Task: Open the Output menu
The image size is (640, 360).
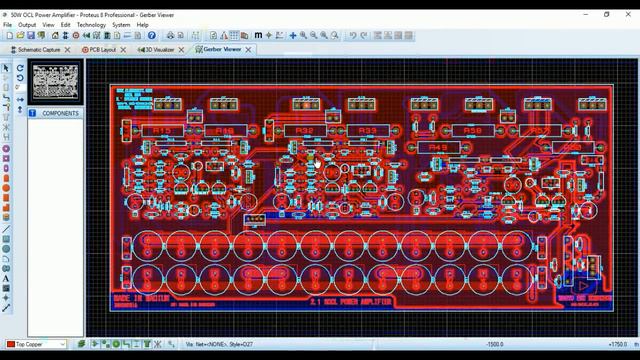Action: click(27, 25)
